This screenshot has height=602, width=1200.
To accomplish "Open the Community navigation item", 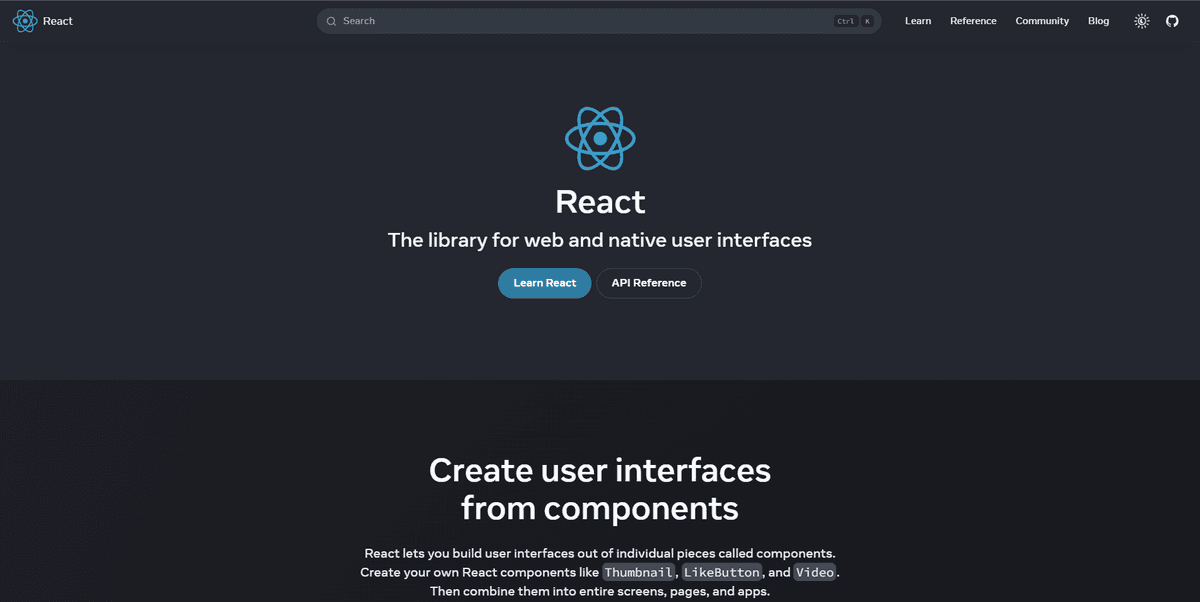I will pos(1042,21).
